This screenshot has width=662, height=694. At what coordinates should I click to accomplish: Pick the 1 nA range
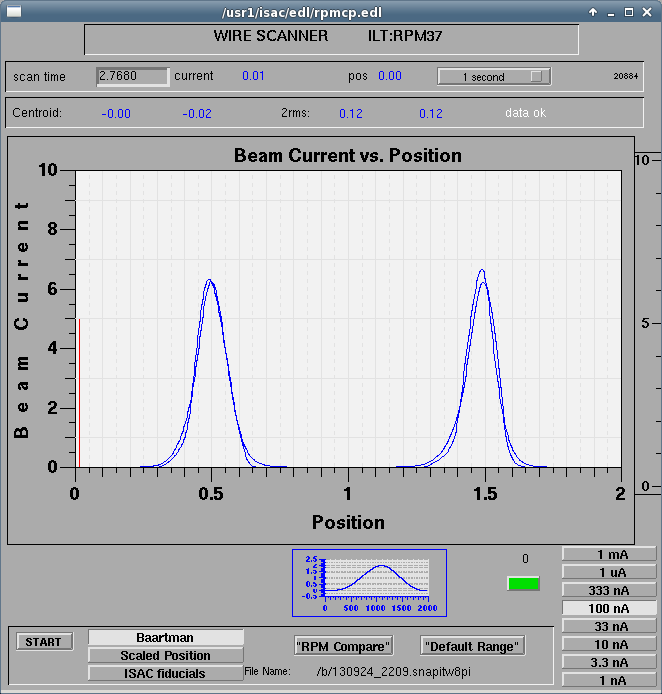click(609, 680)
